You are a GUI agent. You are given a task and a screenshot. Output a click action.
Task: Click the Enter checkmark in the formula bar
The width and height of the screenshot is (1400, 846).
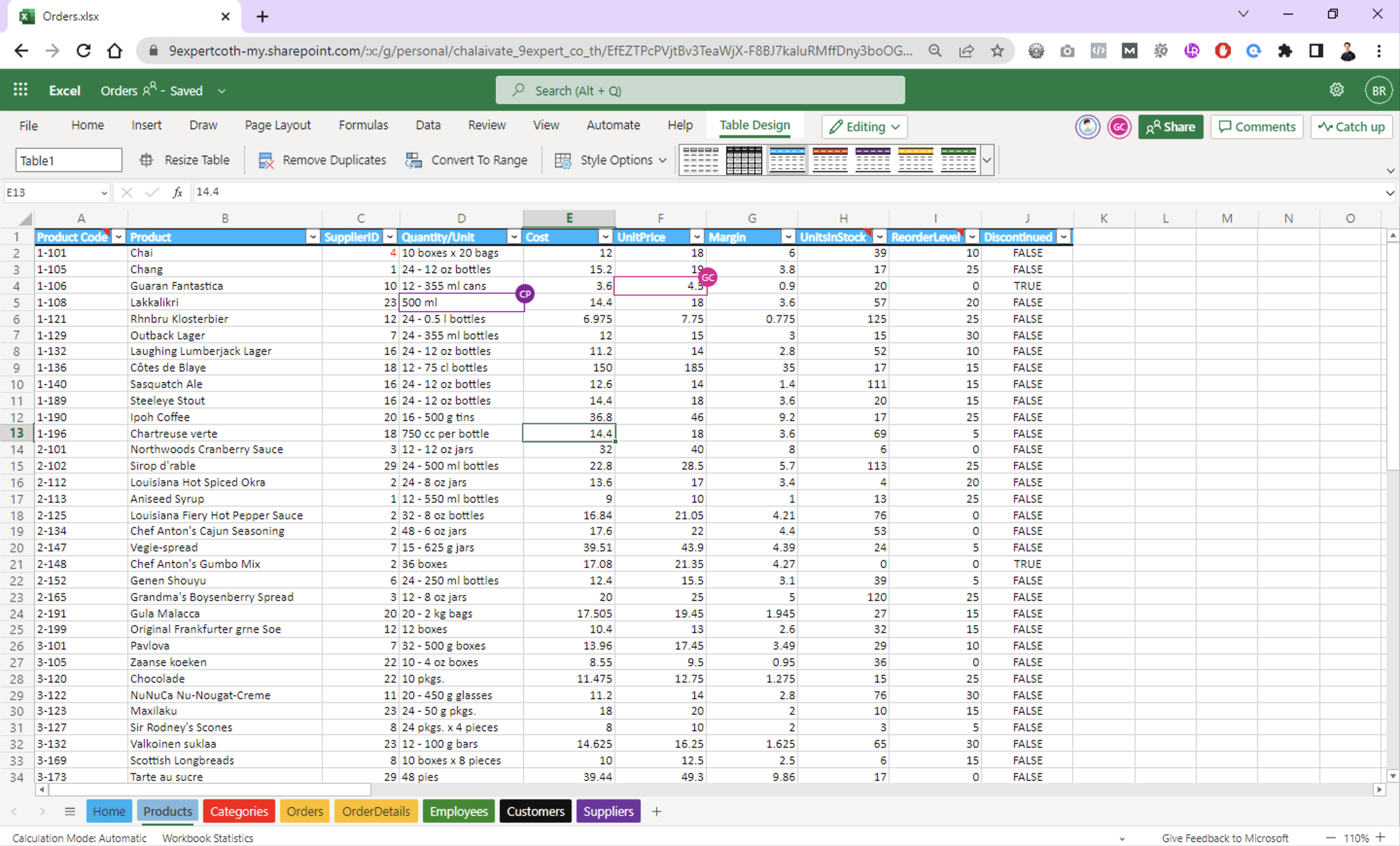151,192
